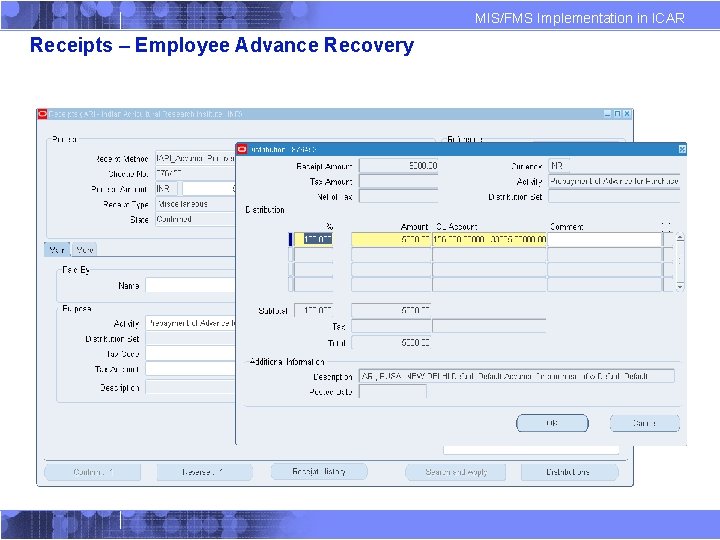Click the GL Account cell in second distribution row

coord(489,254)
